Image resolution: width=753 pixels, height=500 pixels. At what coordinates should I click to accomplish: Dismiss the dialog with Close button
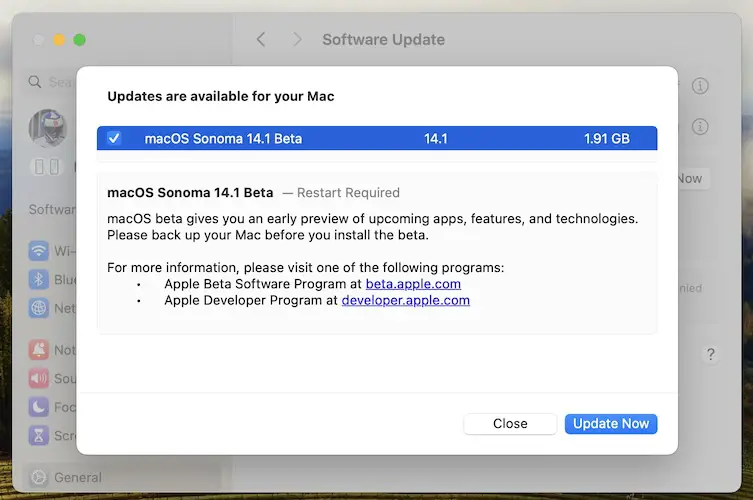(510, 424)
